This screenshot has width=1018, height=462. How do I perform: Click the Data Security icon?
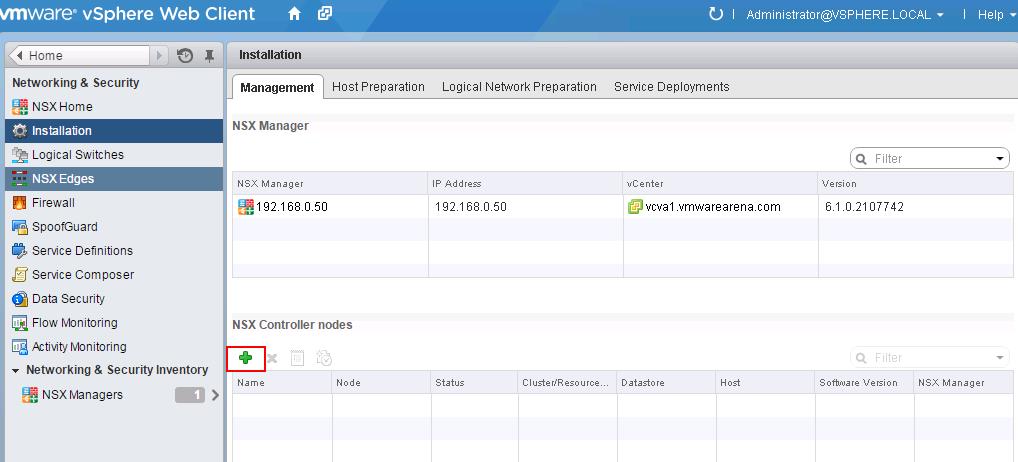coord(20,299)
